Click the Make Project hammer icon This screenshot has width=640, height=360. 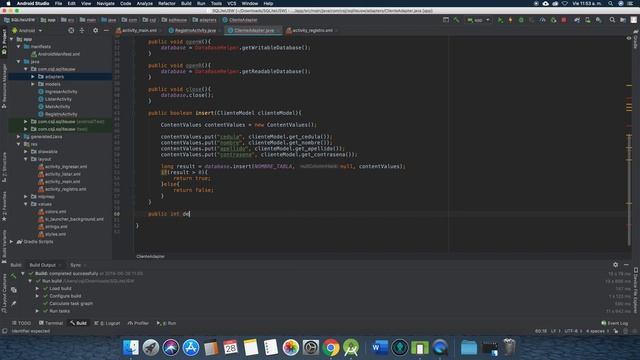[x=456, y=20]
